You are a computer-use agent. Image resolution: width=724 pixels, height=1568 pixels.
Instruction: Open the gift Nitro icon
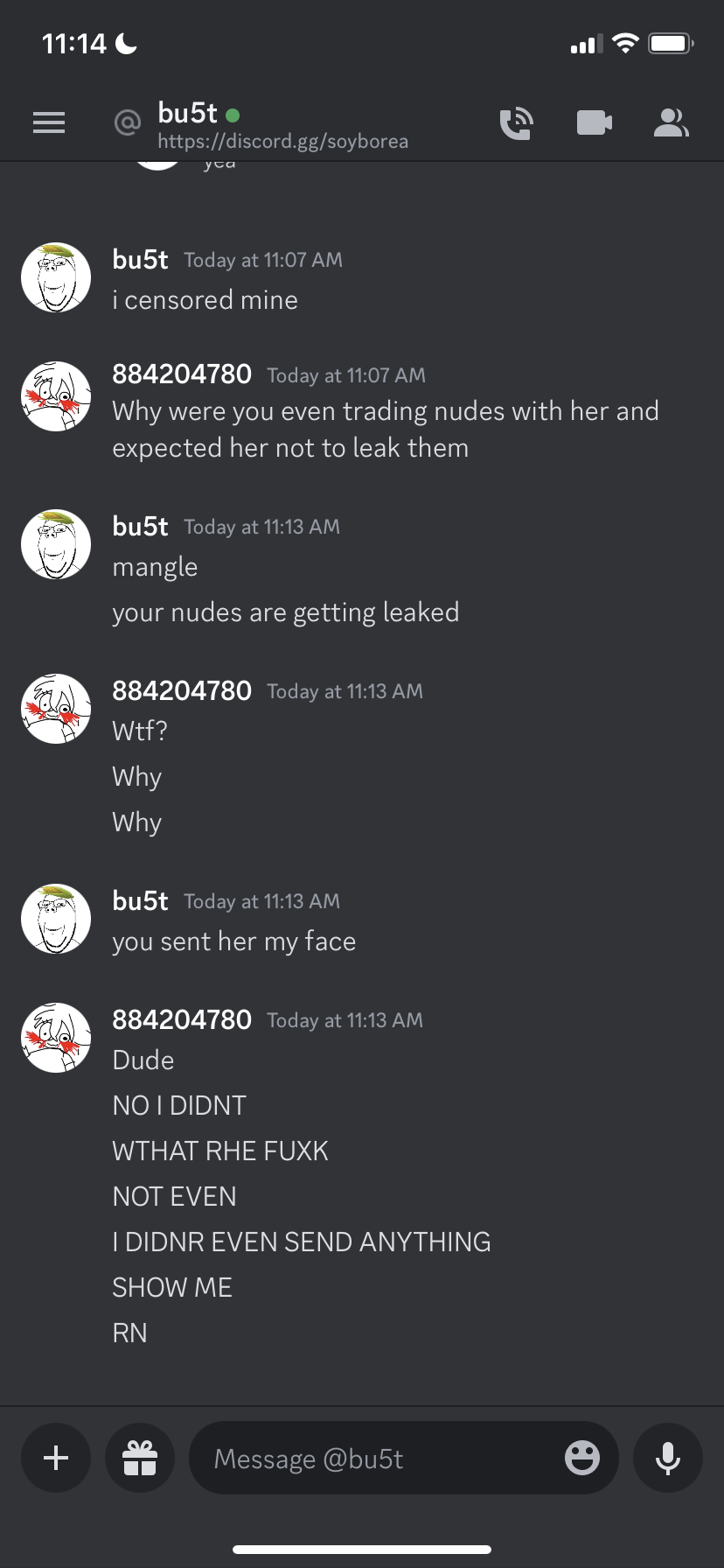pos(140,1458)
